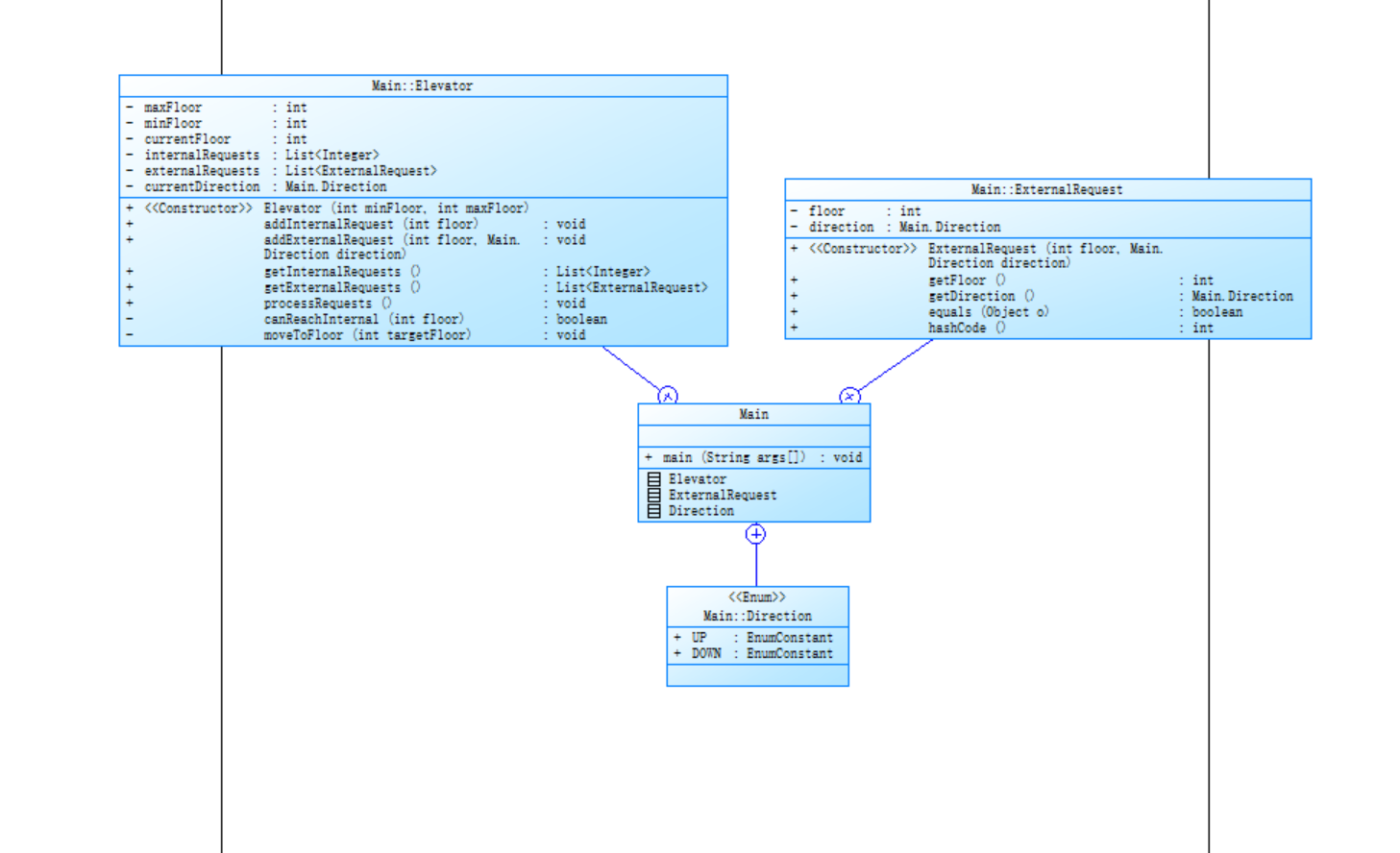Select the Main::Direction enum name
The image size is (1400, 853).
757,616
